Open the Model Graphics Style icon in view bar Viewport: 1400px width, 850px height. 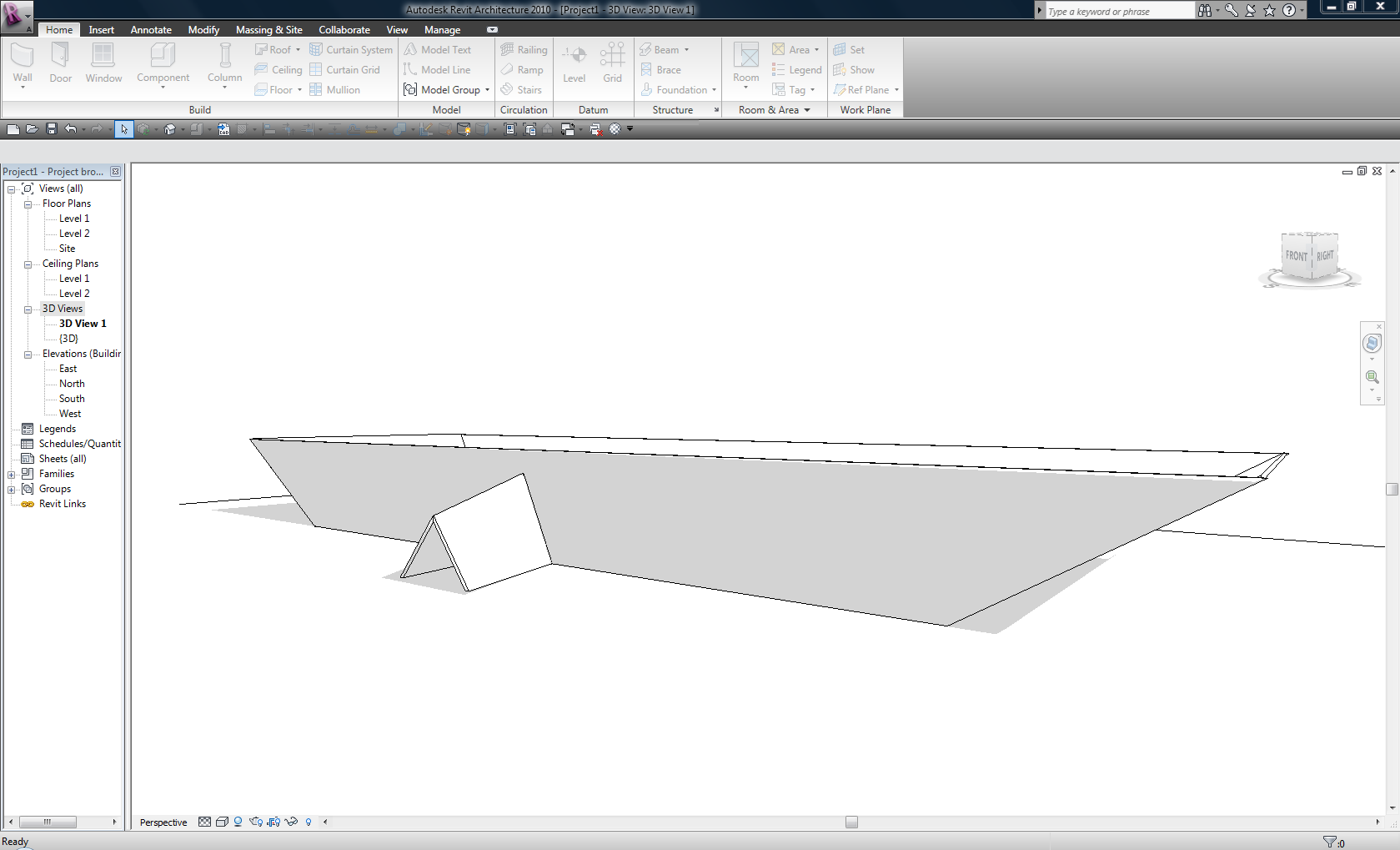(222, 822)
